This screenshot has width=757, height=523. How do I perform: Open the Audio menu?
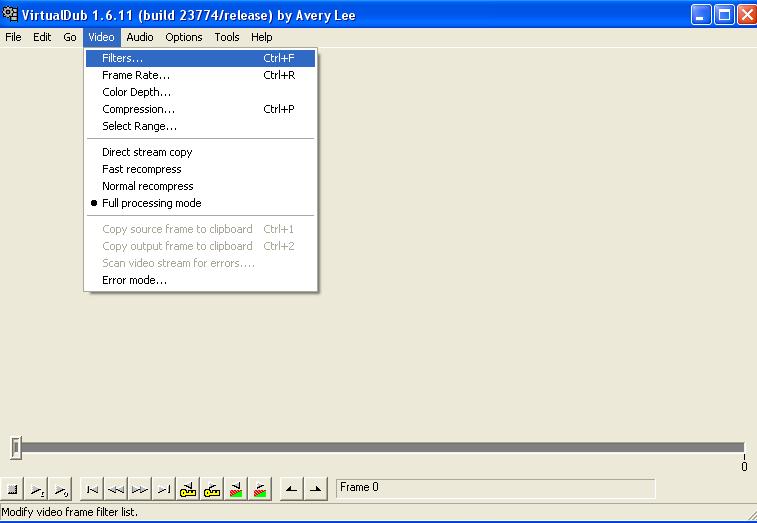140,37
